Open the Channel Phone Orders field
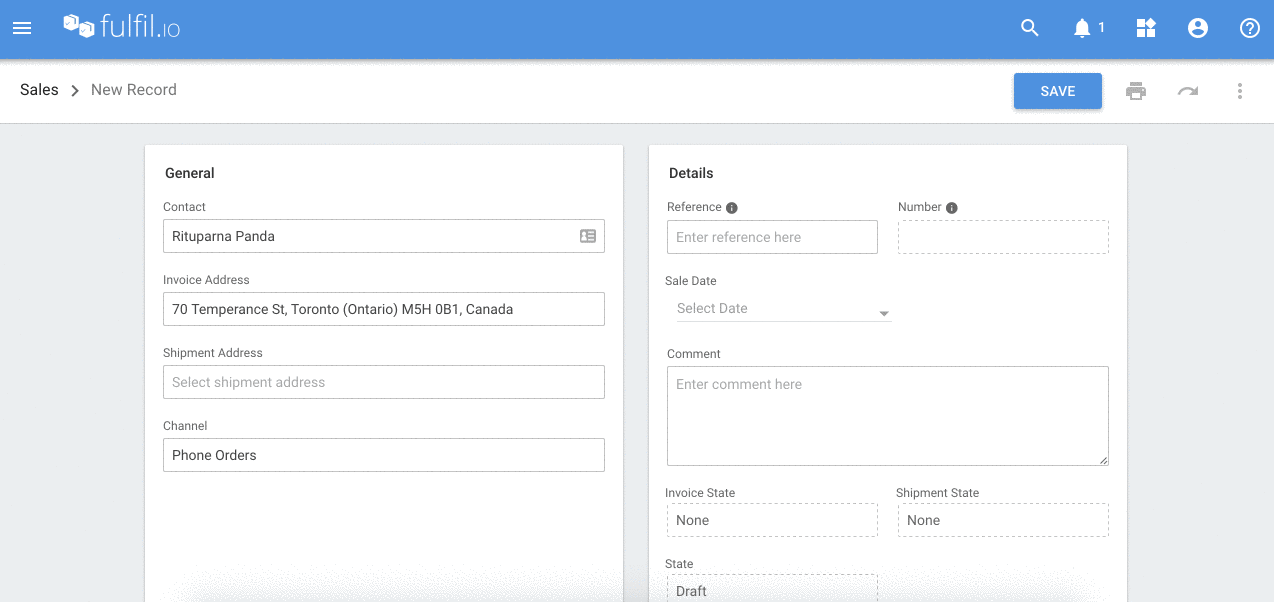The width and height of the screenshot is (1274, 602). pyautogui.click(x=383, y=455)
